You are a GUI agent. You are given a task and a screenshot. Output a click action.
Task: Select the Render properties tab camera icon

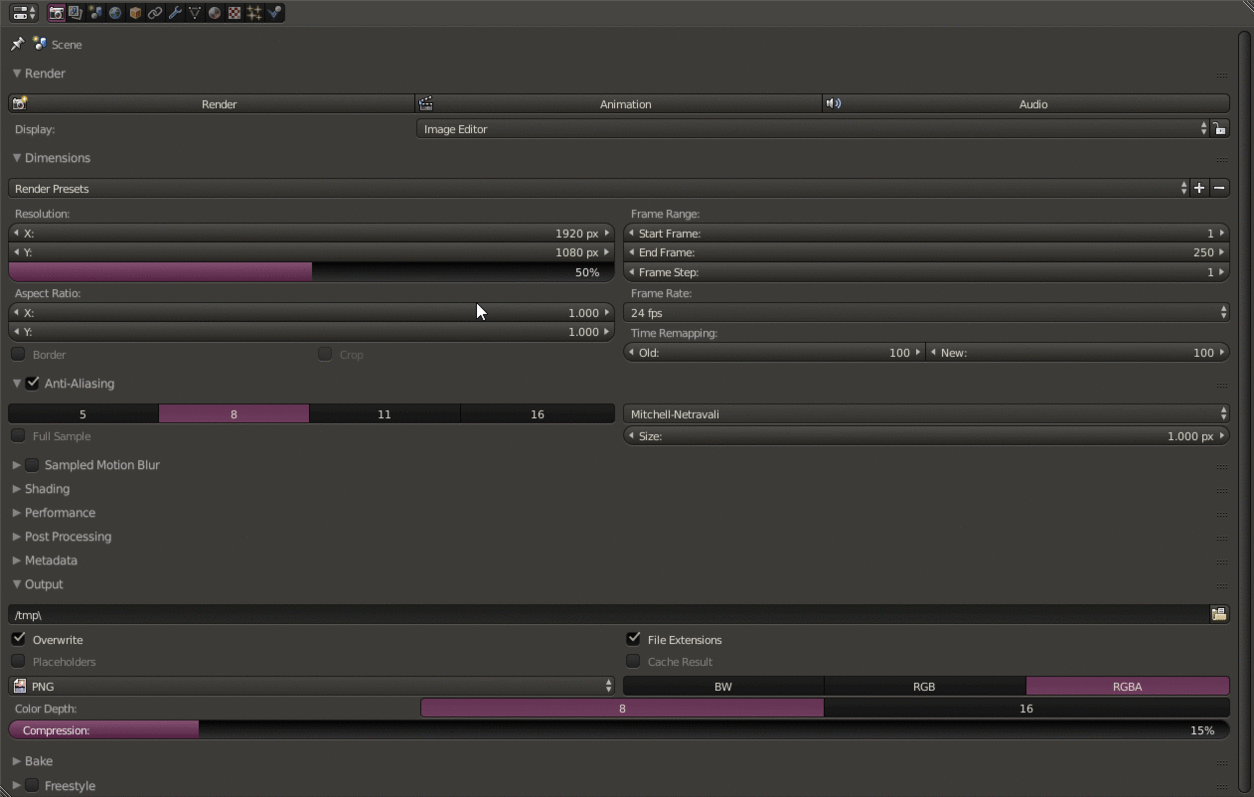pos(56,13)
